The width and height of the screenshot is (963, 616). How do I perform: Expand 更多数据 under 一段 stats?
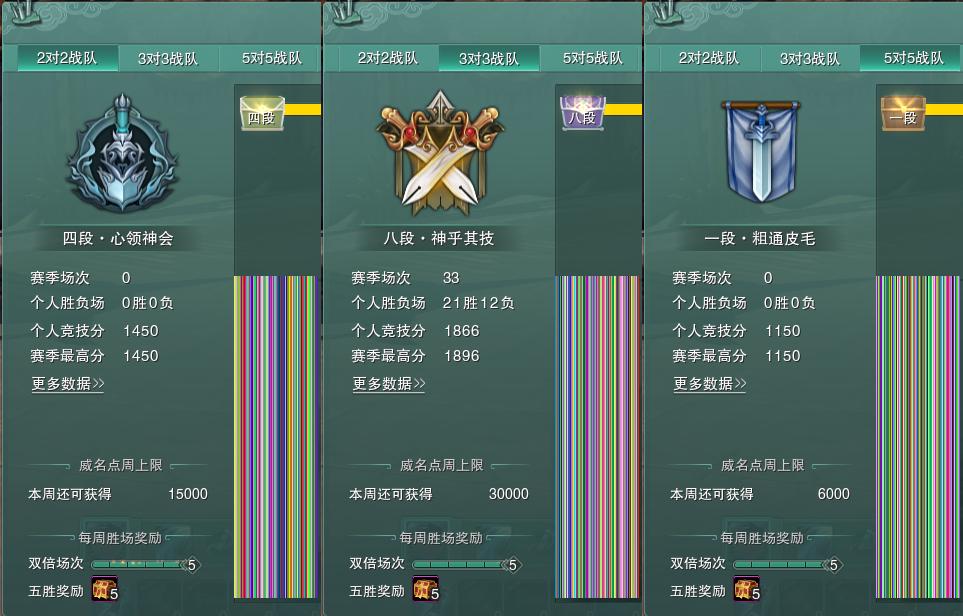tap(709, 384)
